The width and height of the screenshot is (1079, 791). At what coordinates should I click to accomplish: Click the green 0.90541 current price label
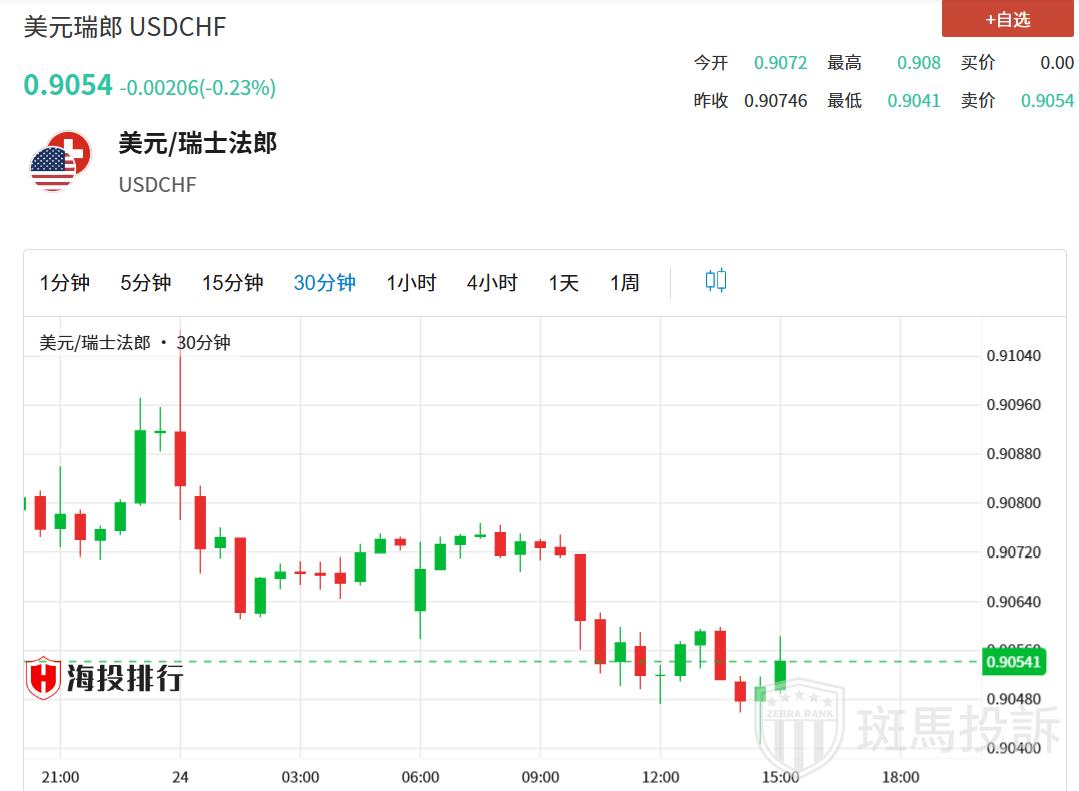click(x=1014, y=661)
